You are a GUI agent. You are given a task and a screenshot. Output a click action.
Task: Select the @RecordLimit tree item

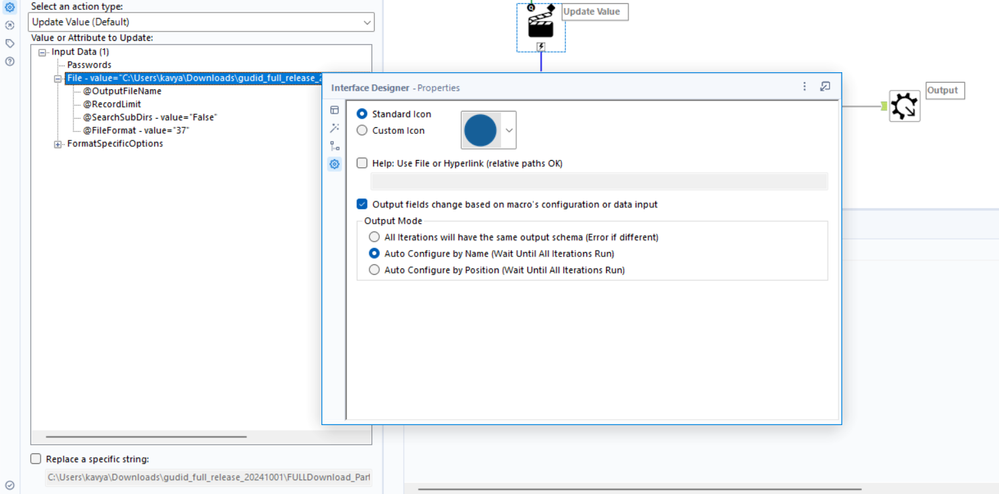click(x=111, y=105)
